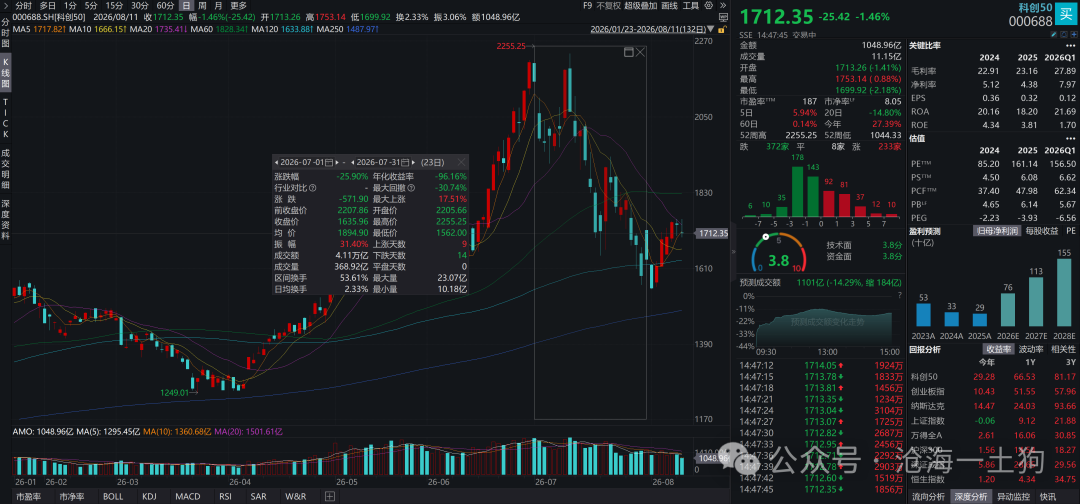Click the chart lock icon near date range

721,30
